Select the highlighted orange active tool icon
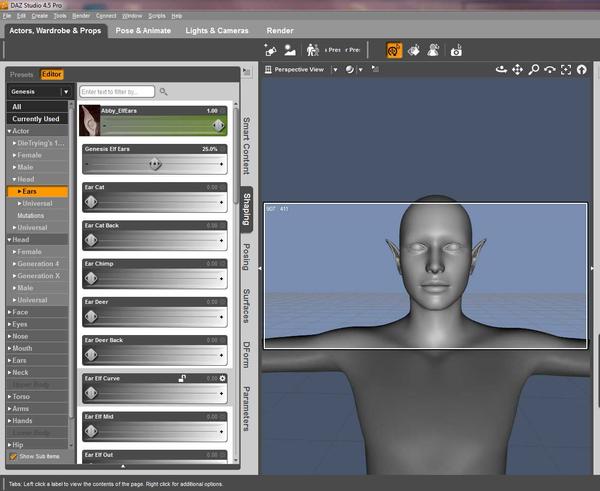 click(394, 50)
